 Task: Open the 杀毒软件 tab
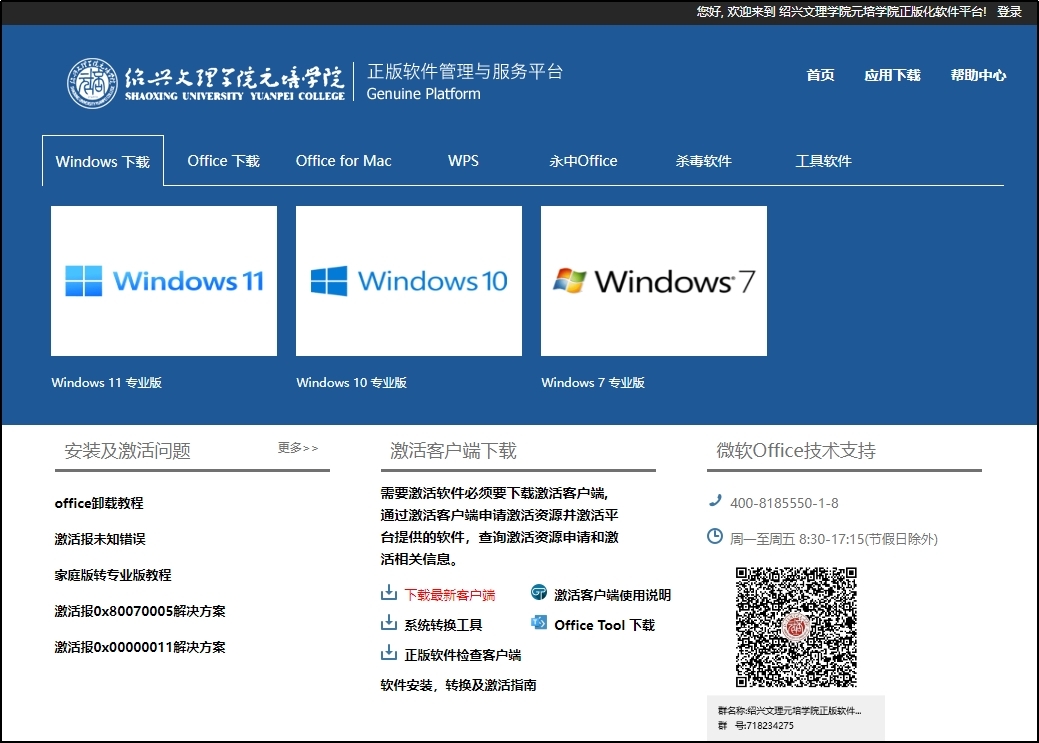tap(703, 161)
